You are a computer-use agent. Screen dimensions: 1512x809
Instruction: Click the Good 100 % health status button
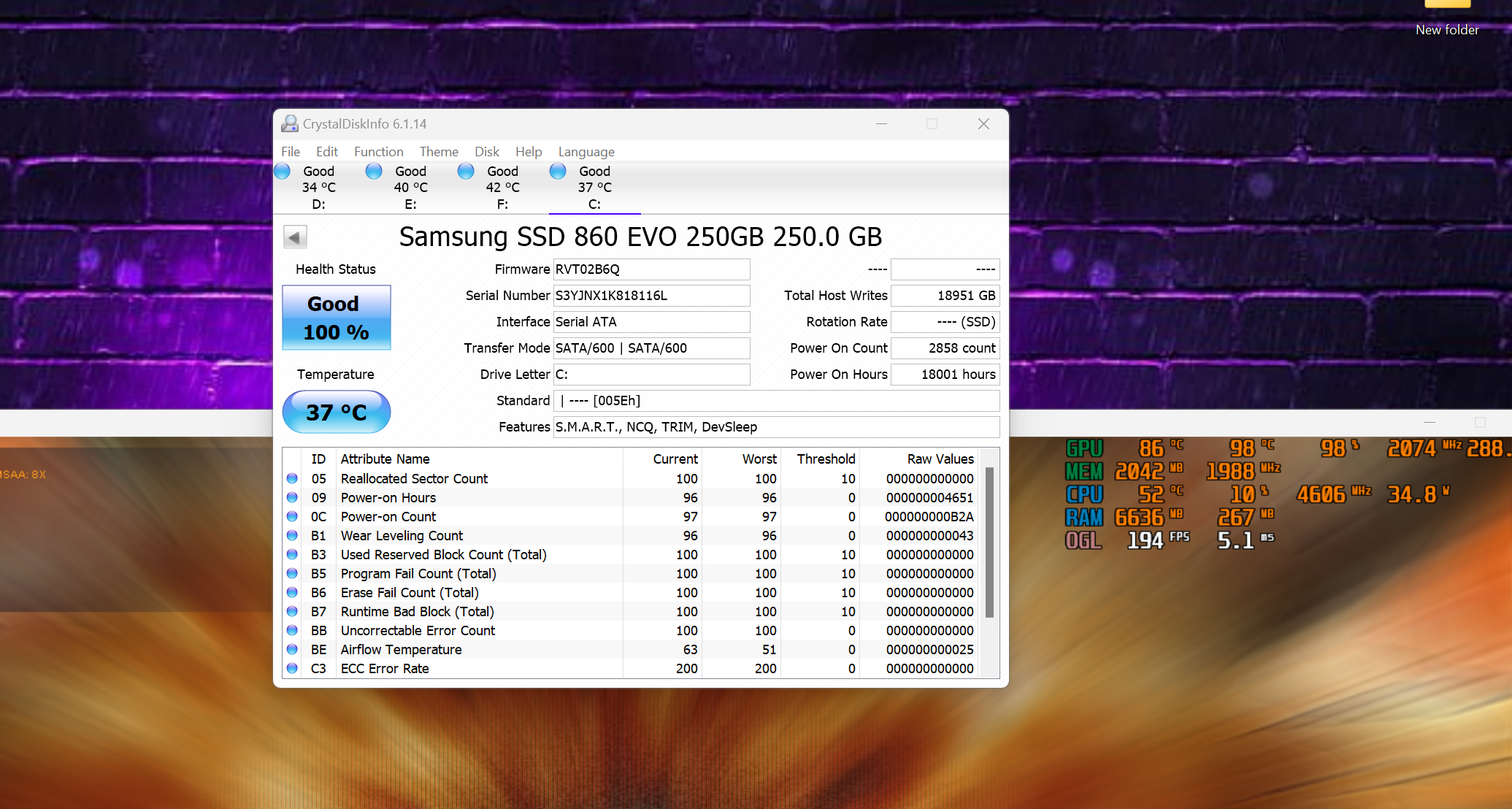pos(337,318)
